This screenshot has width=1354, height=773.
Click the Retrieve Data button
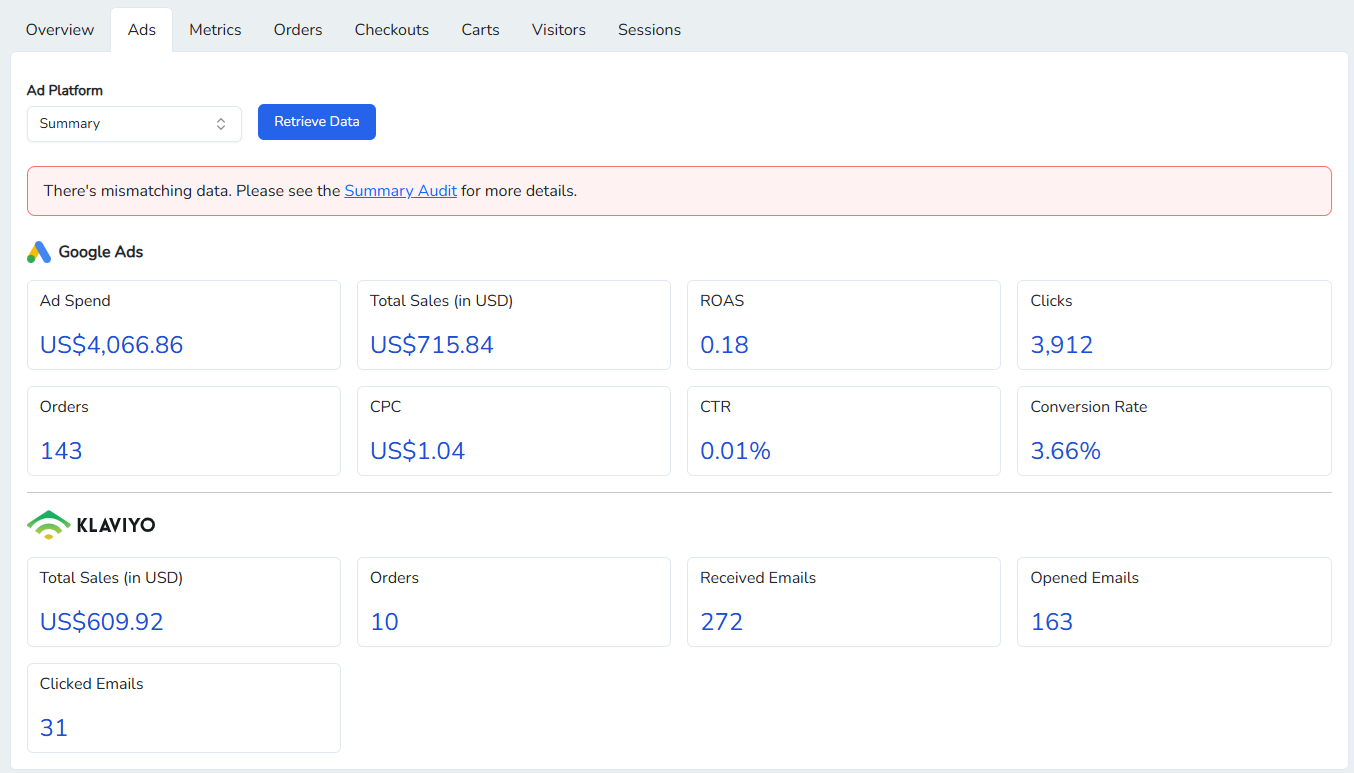(x=317, y=122)
